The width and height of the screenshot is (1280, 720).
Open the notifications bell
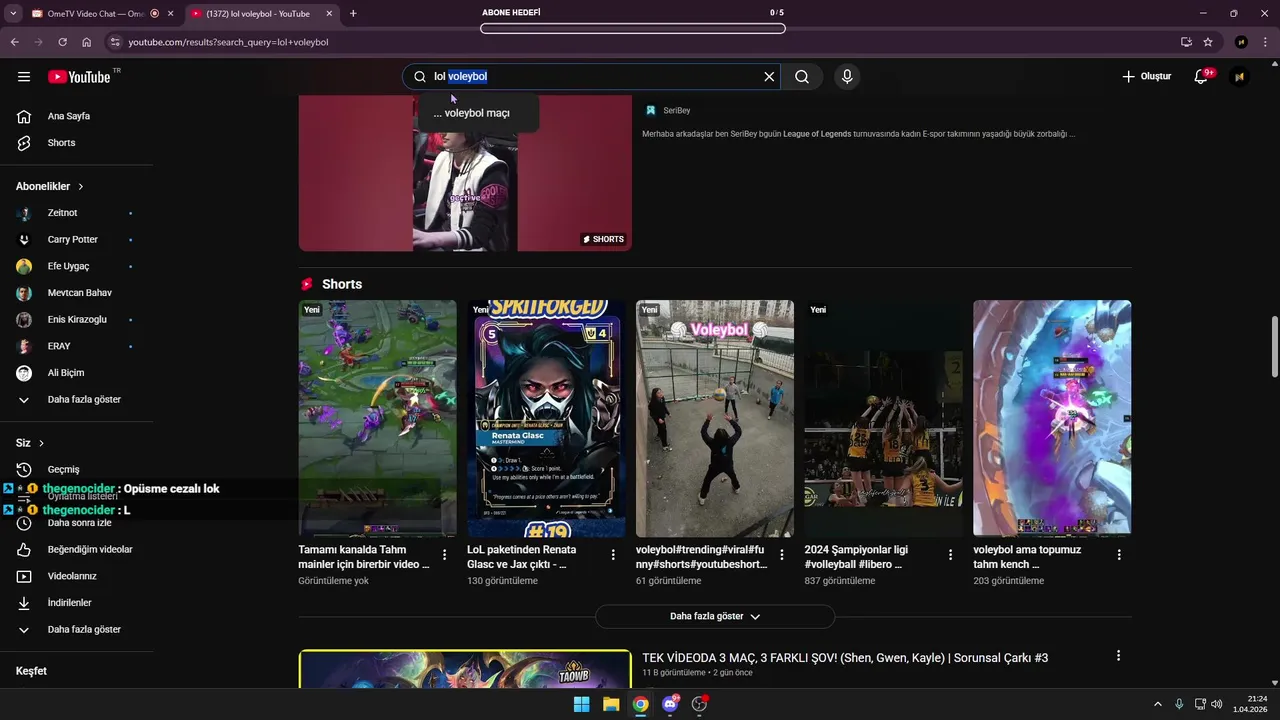click(x=1201, y=77)
